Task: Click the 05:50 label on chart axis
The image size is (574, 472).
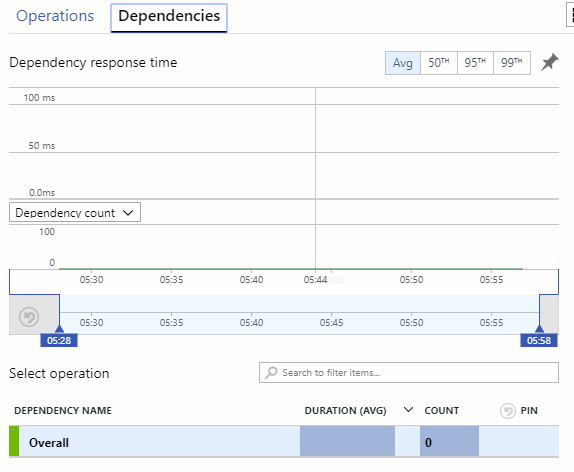Action: 411,280
